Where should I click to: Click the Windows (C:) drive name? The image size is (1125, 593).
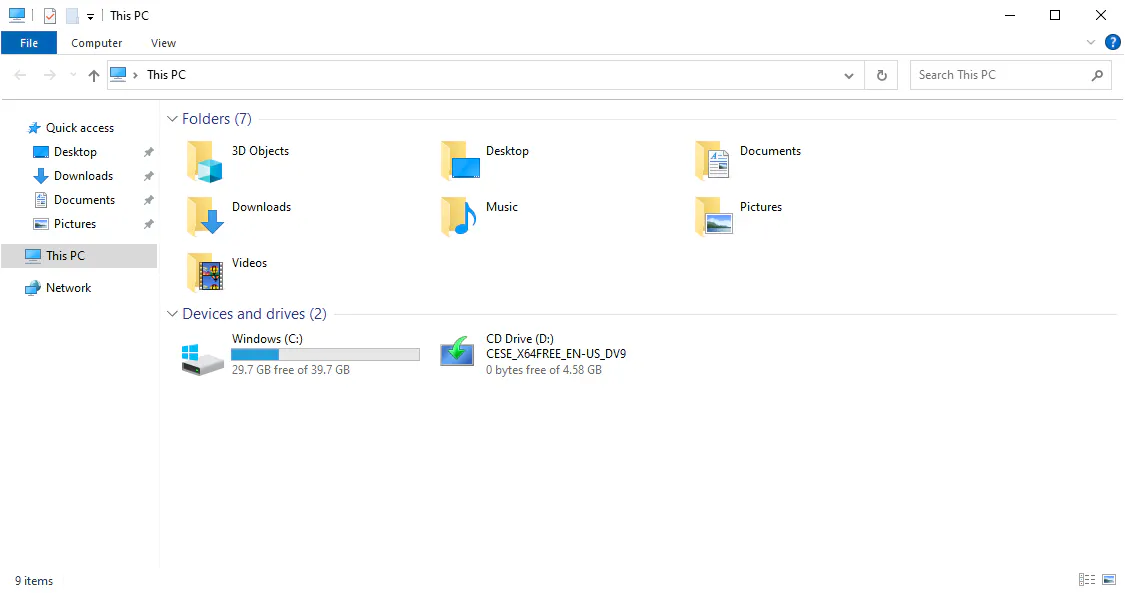click(x=267, y=338)
